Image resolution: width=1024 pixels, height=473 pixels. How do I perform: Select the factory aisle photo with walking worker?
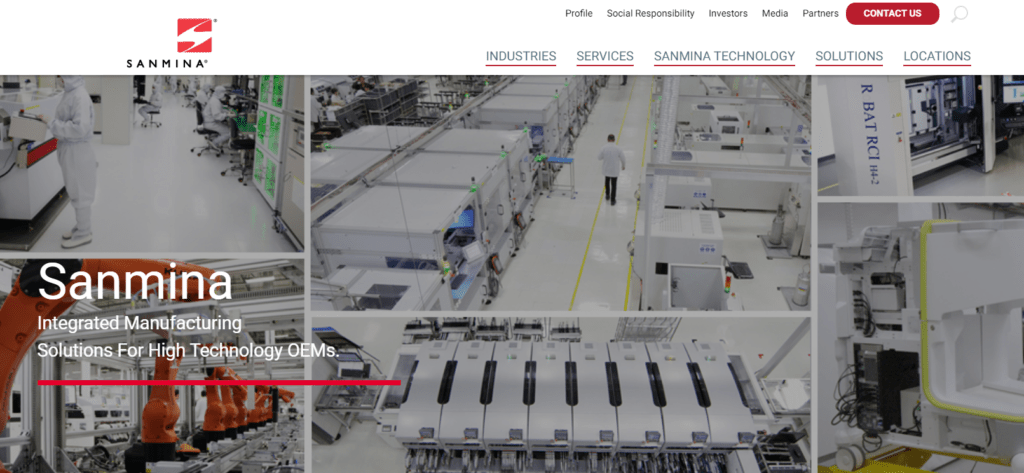coord(560,190)
